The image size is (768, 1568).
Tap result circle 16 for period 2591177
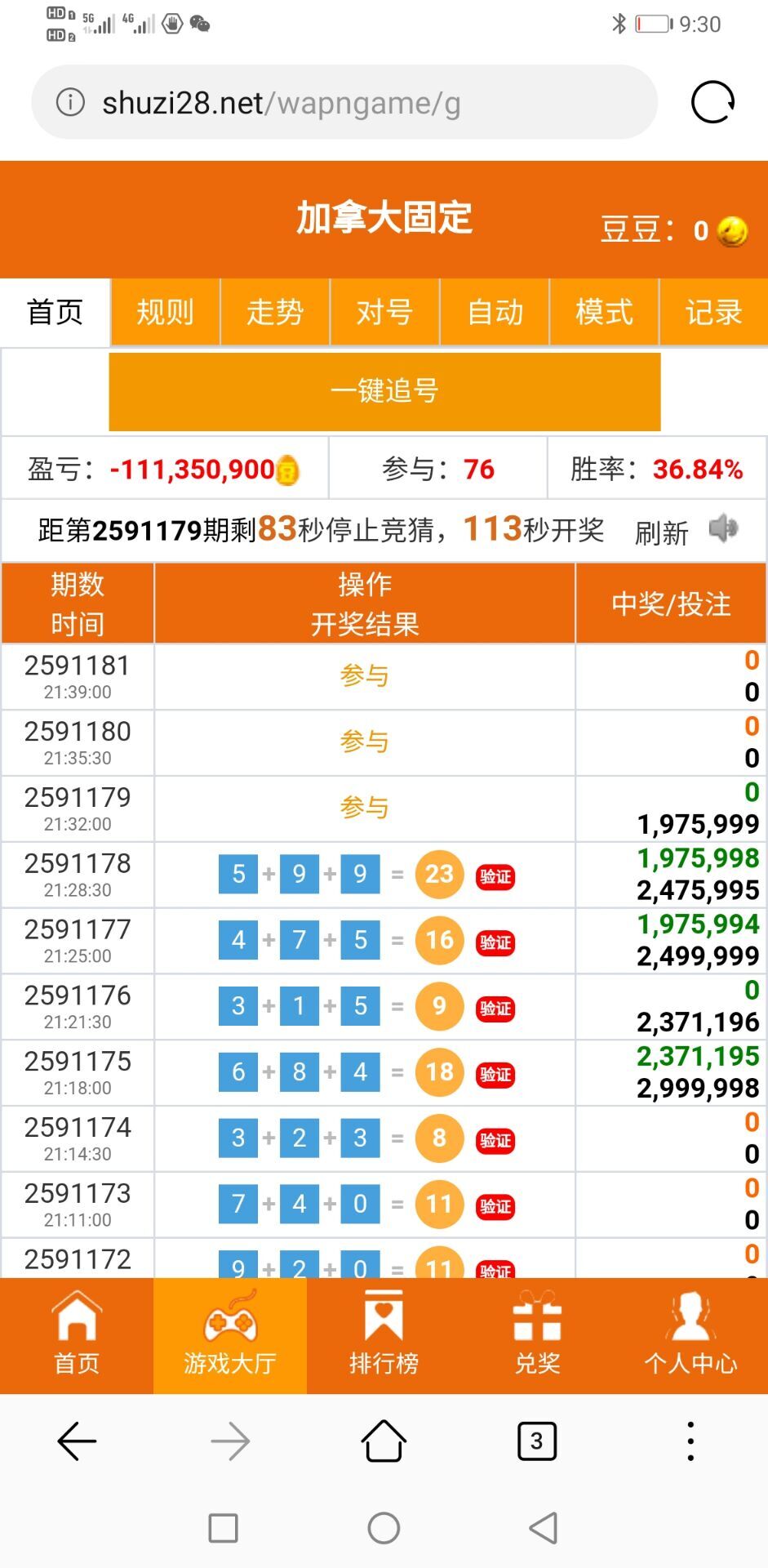click(440, 941)
